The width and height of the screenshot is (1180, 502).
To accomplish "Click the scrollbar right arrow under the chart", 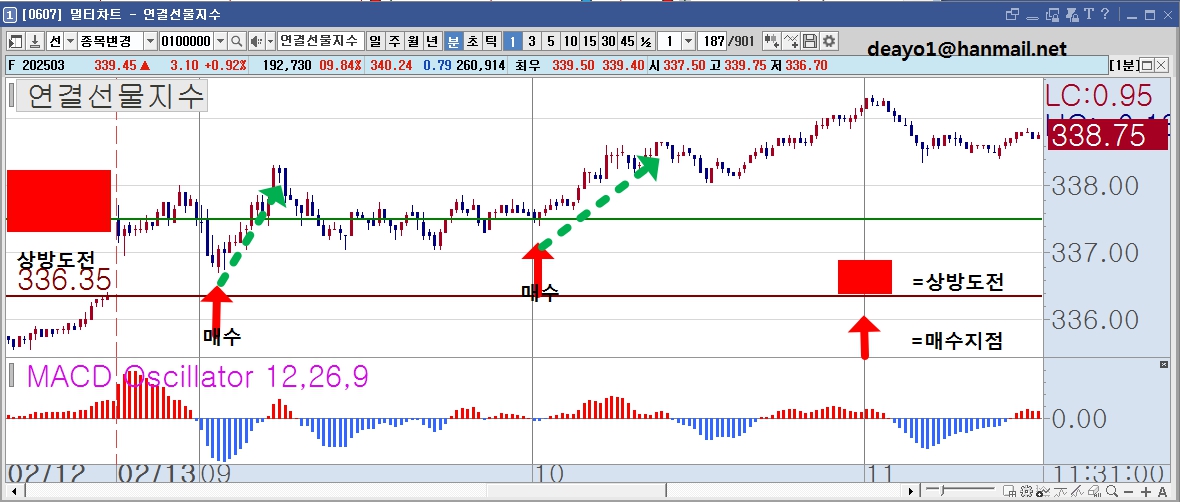I will pos(911,491).
